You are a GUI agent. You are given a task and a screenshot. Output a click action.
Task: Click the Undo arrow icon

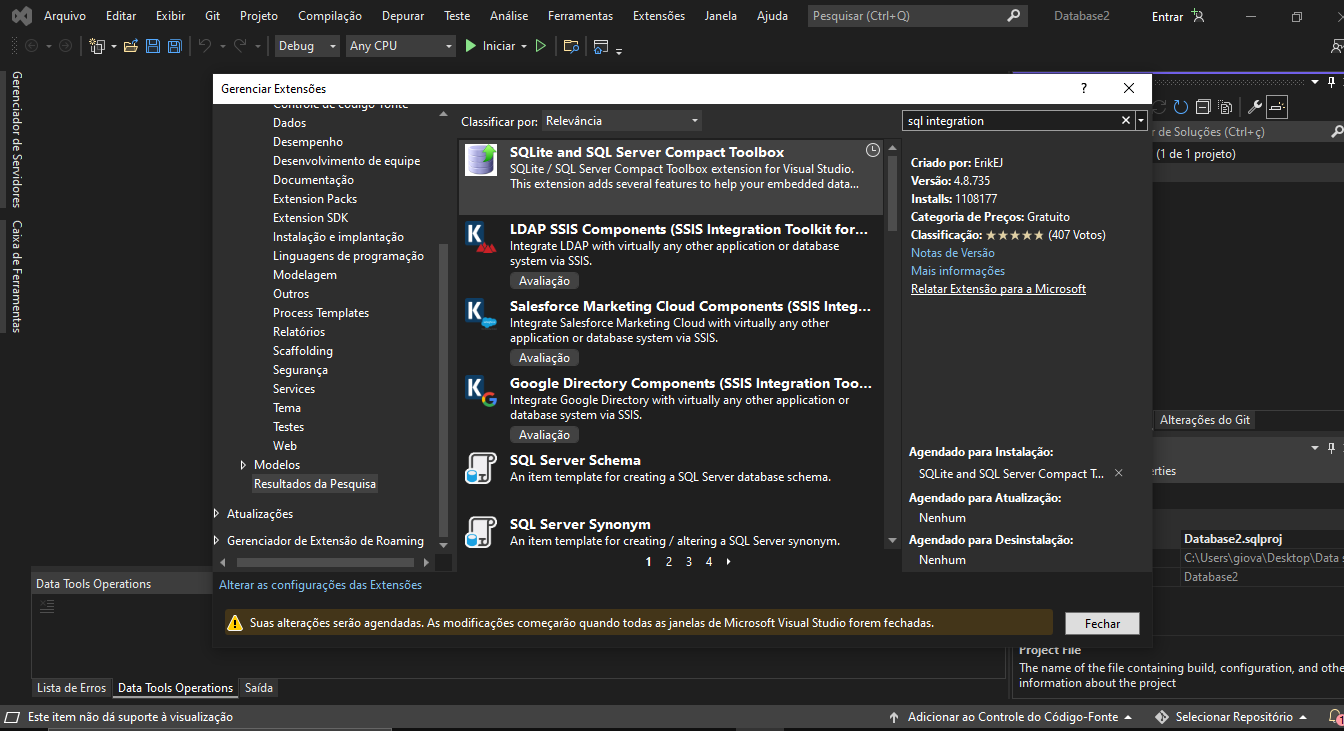tap(204, 46)
